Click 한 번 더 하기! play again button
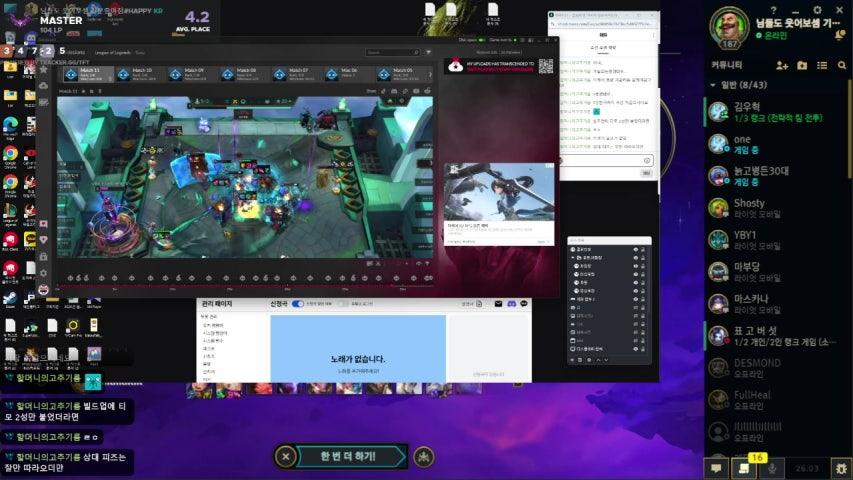Viewport: 853px width, 480px height. point(352,457)
